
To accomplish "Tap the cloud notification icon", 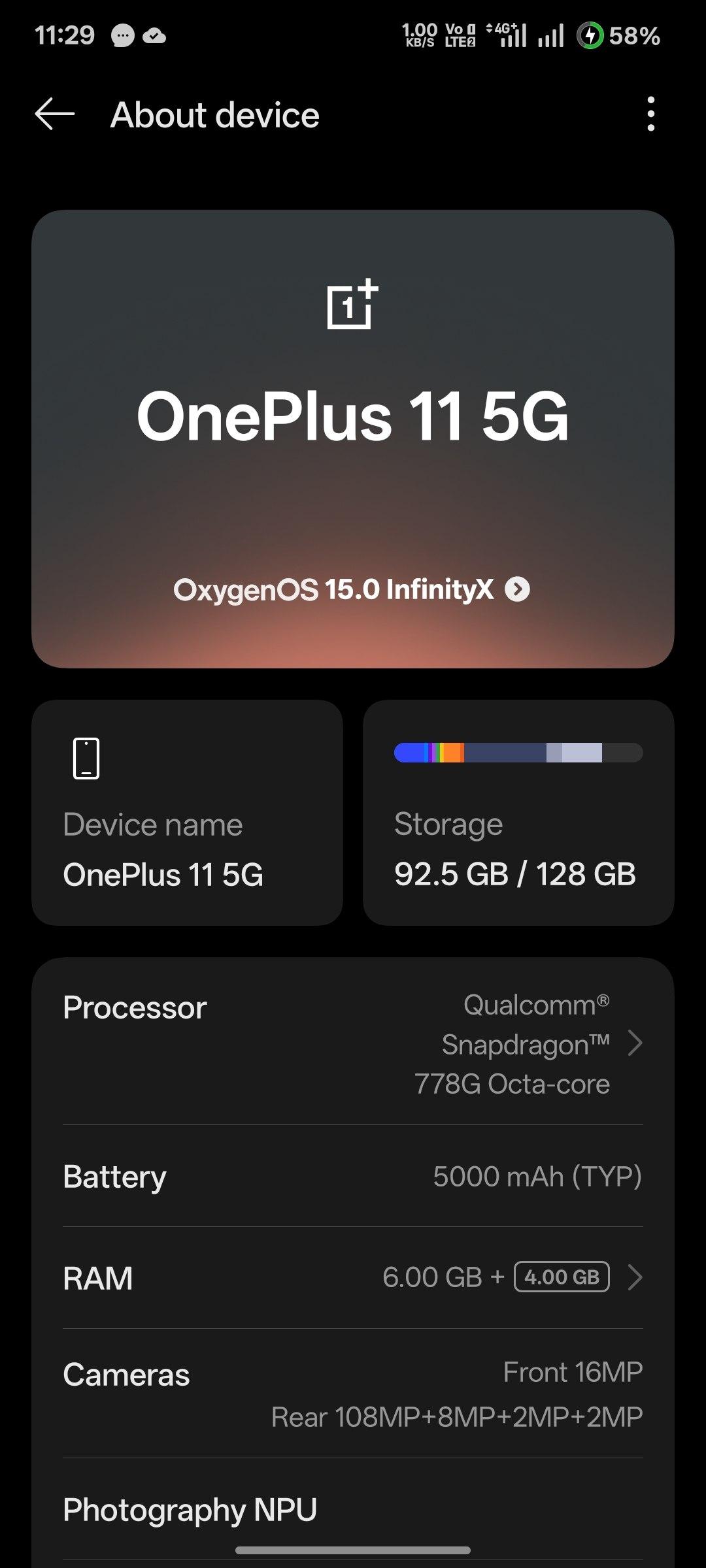I will pos(154,36).
